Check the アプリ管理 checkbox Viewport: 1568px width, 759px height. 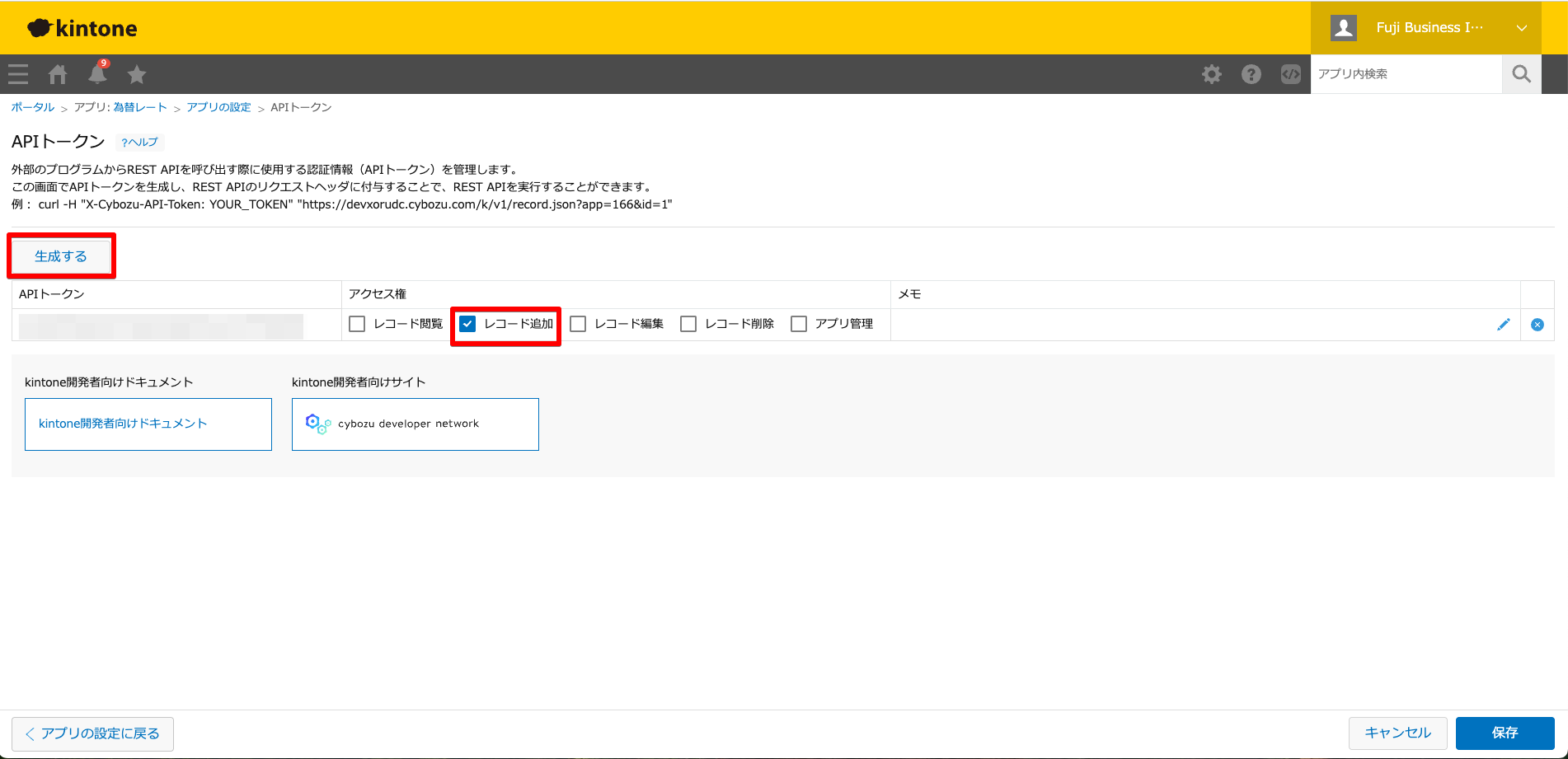[x=799, y=324]
